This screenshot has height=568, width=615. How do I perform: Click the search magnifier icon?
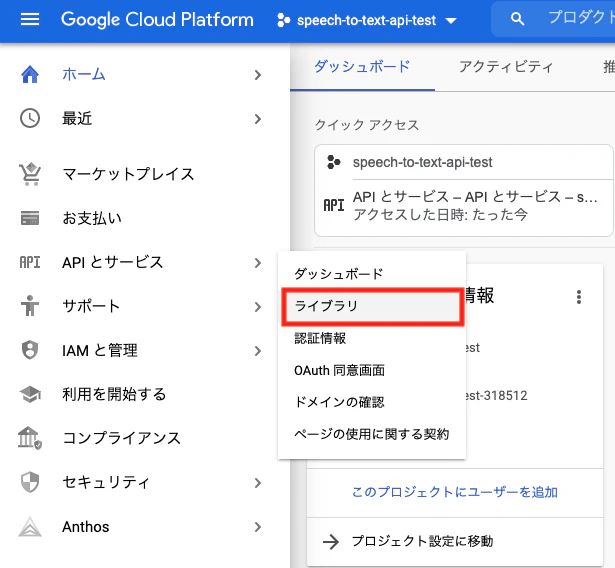pos(517,18)
